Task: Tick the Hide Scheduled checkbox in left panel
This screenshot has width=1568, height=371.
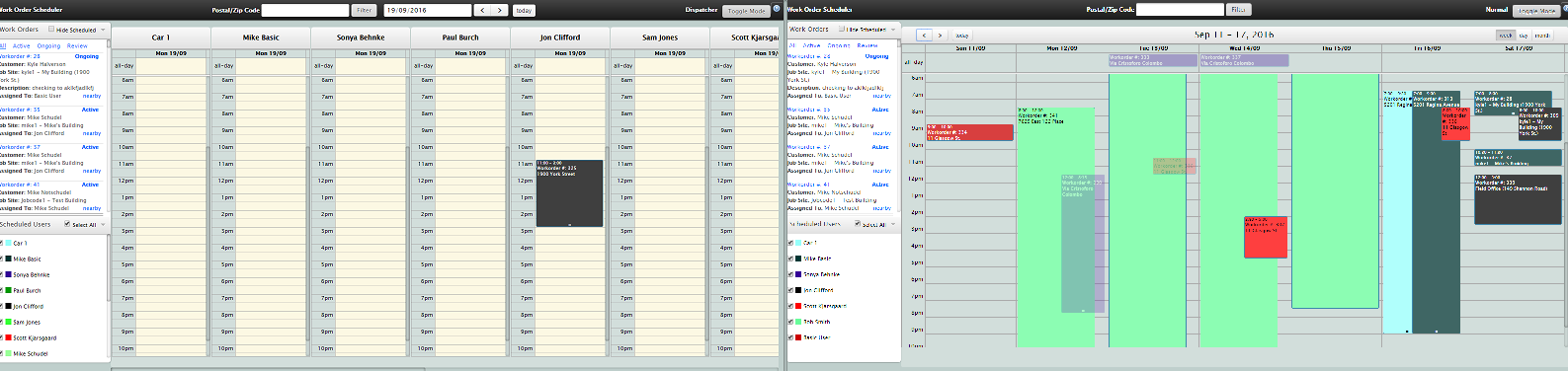Action: pyautogui.click(x=51, y=30)
